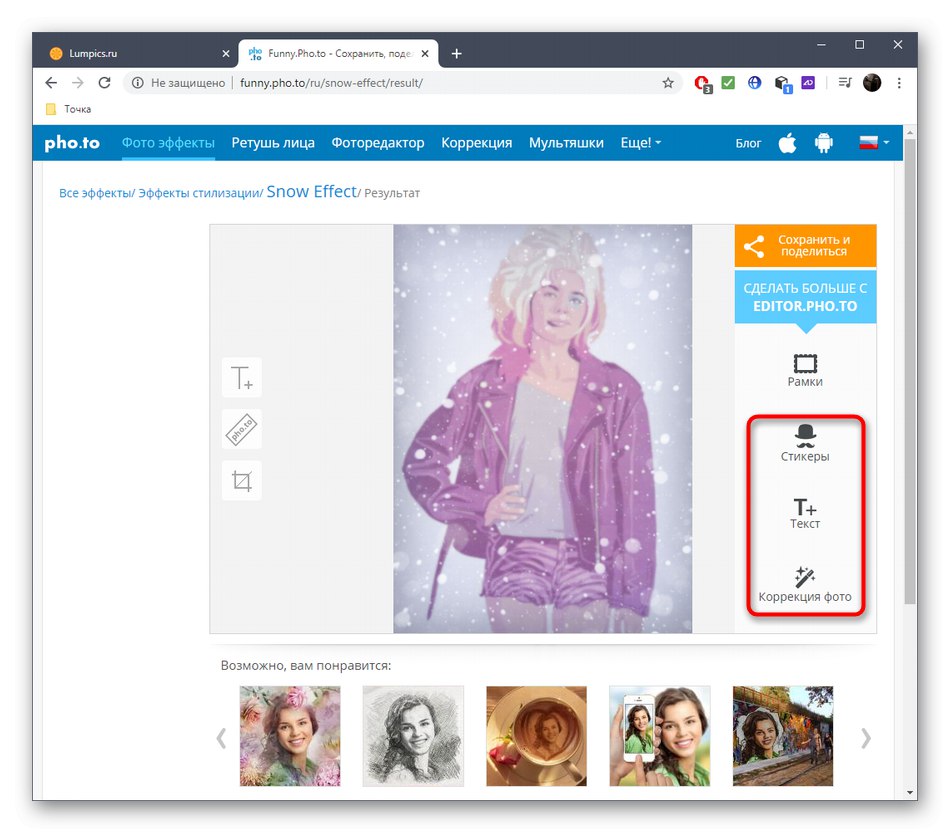Follow the Все эффекты breadcrumb link
This screenshot has height=833, width=950.
coord(95,193)
